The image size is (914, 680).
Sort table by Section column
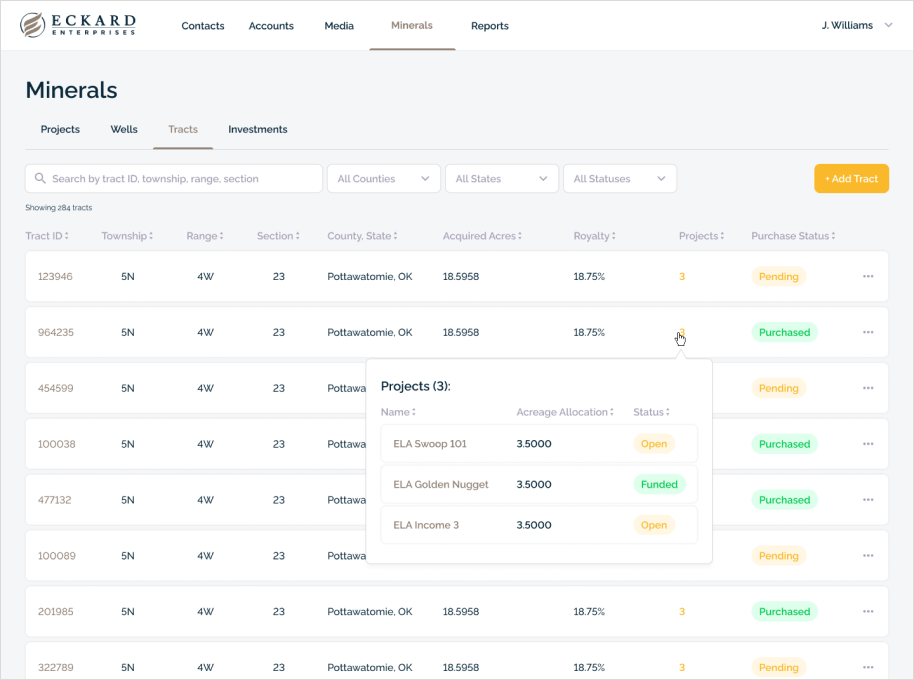coord(278,236)
